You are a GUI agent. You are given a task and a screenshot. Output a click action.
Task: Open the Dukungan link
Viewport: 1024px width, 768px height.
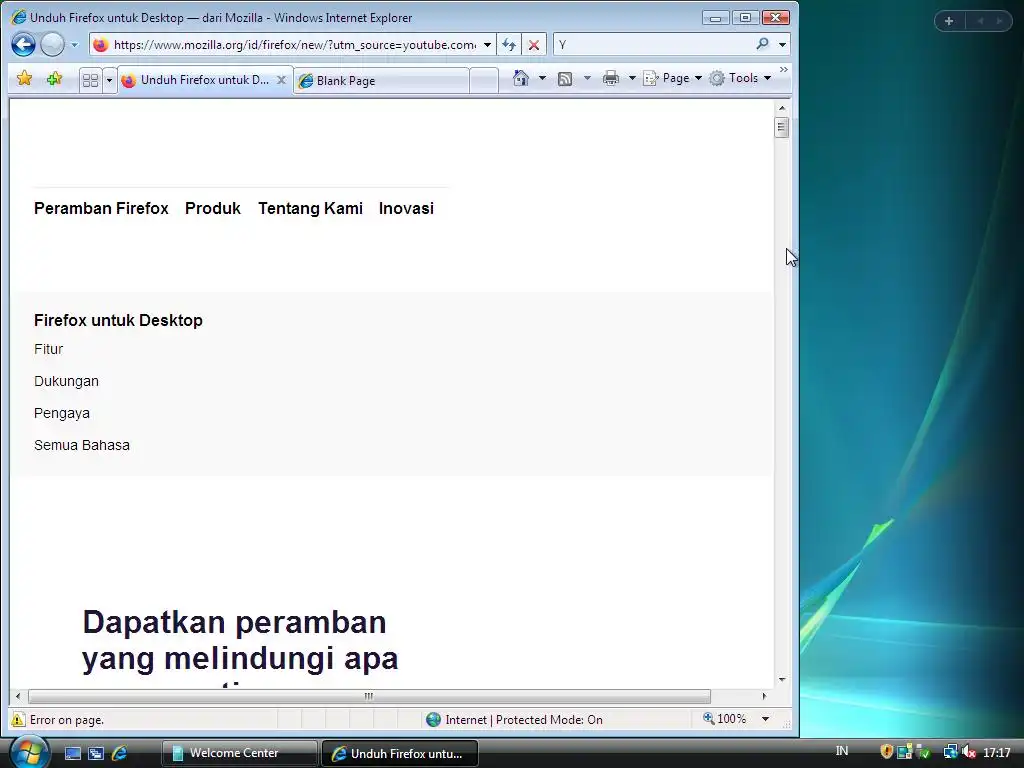point(67,381)
